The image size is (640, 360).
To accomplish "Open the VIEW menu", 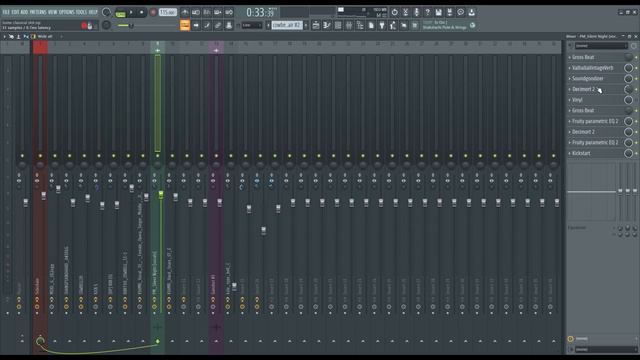I will (x=53, y=12).
